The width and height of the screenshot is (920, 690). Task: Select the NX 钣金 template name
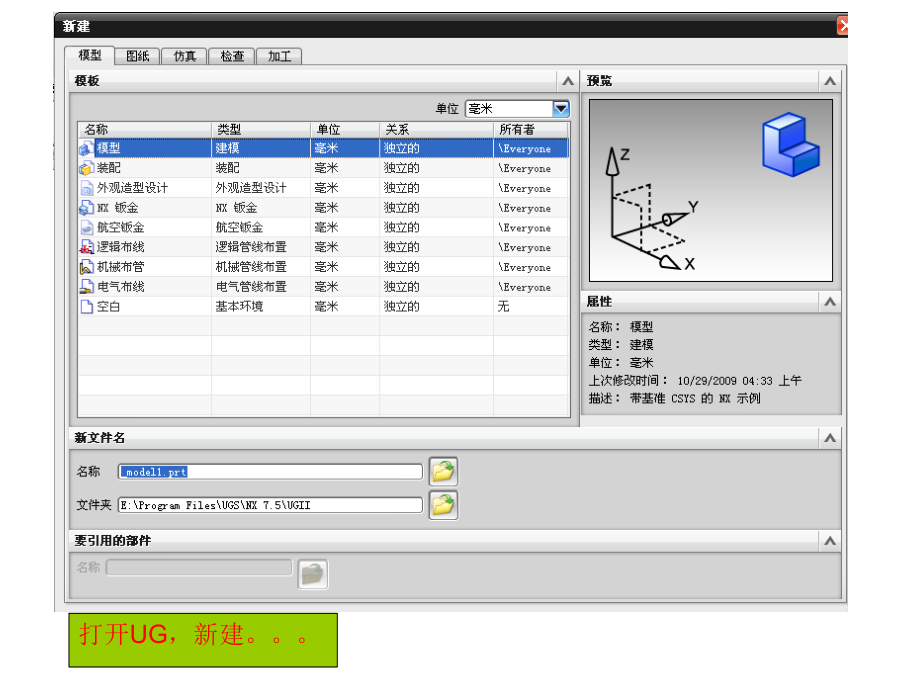[x=117, y=208]
